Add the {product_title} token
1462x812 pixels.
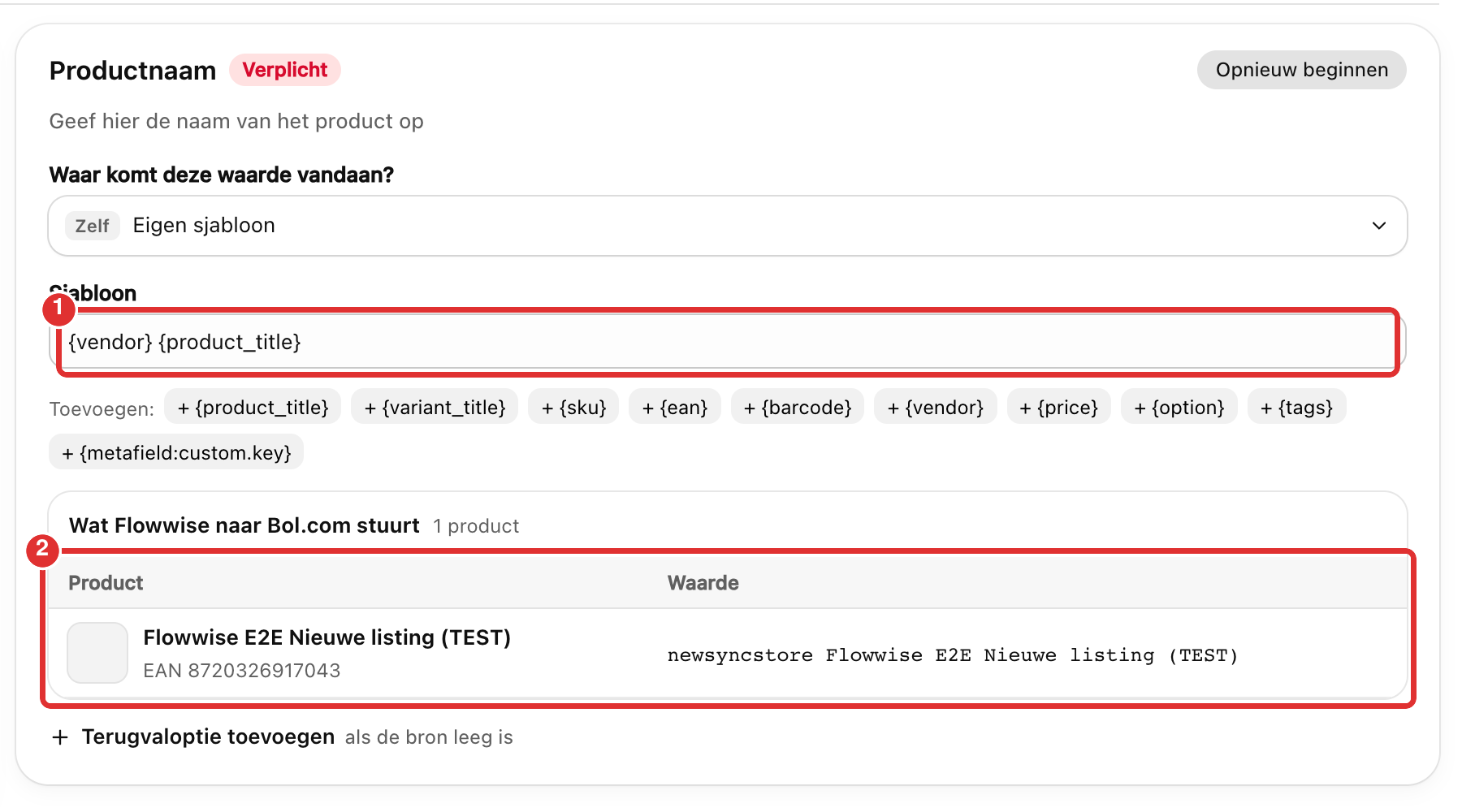pos(253,407)
